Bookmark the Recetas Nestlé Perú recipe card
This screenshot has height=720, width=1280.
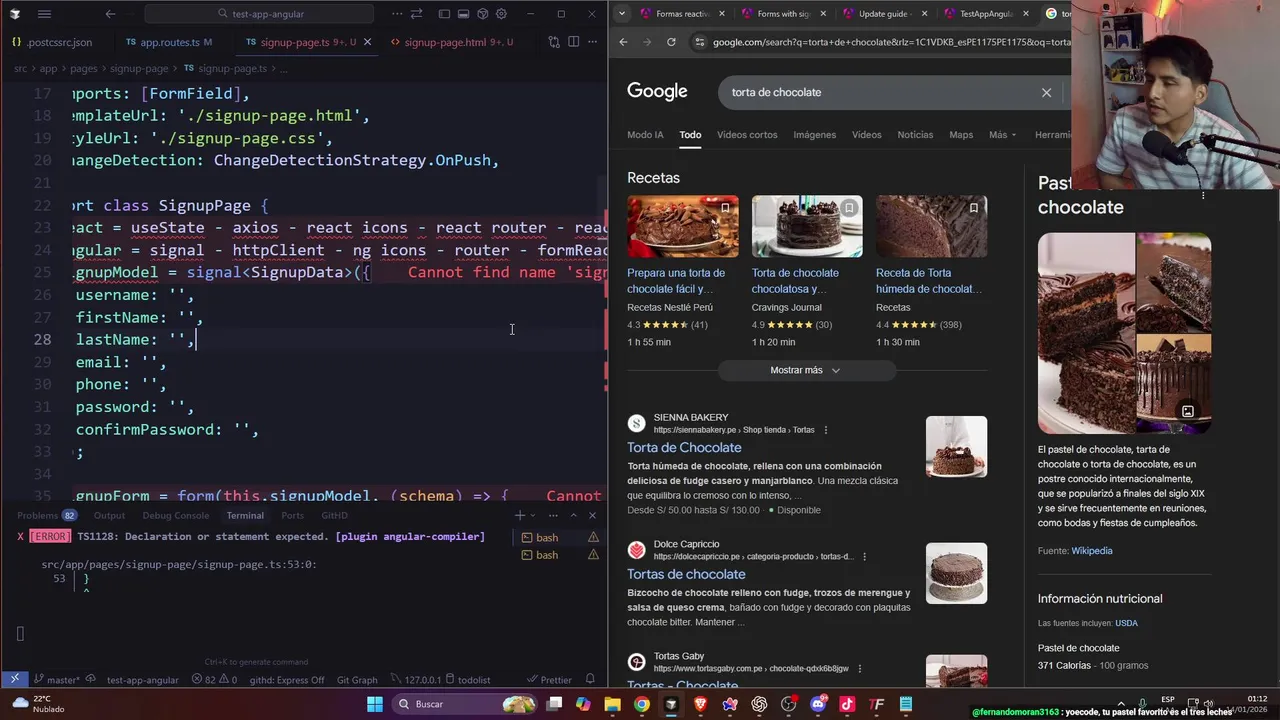point(725,208)
